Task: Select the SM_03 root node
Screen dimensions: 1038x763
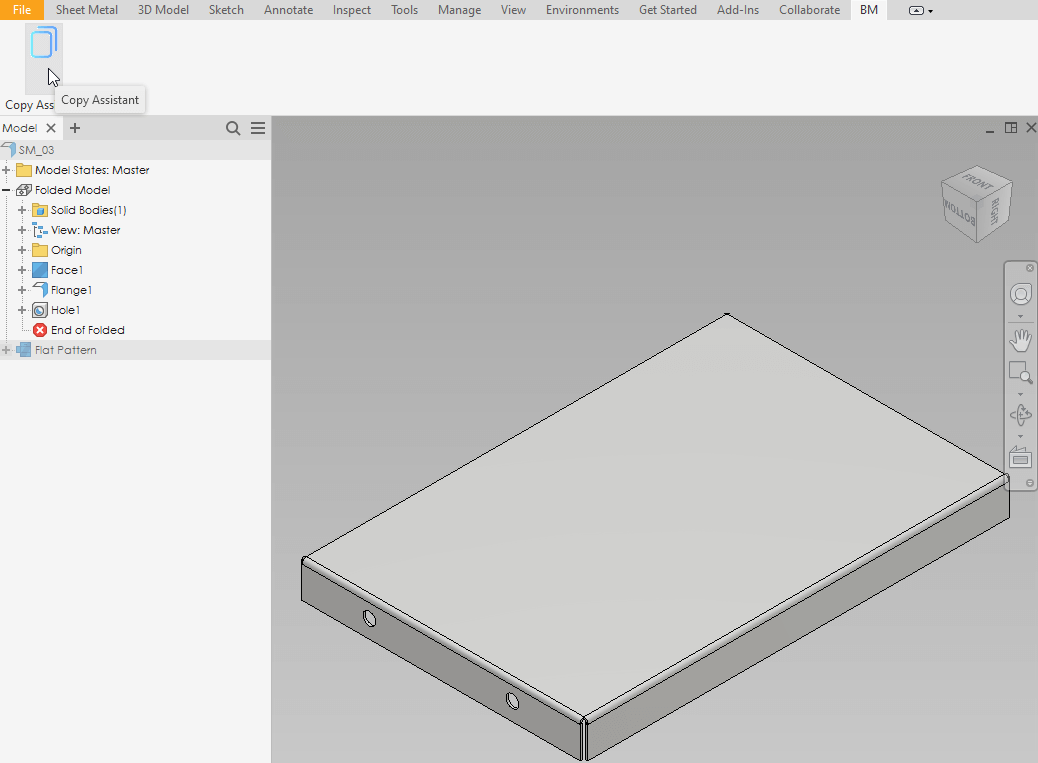Action: click(36, 150)
